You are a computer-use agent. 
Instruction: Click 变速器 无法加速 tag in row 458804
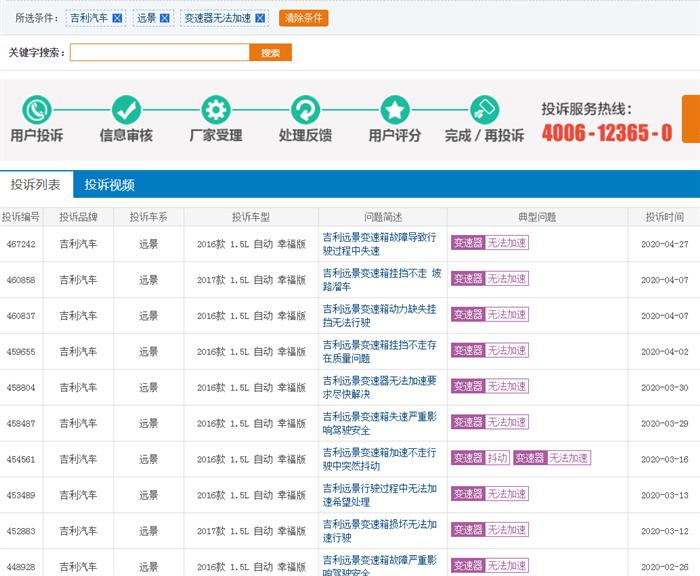click(x=490, y=386)
